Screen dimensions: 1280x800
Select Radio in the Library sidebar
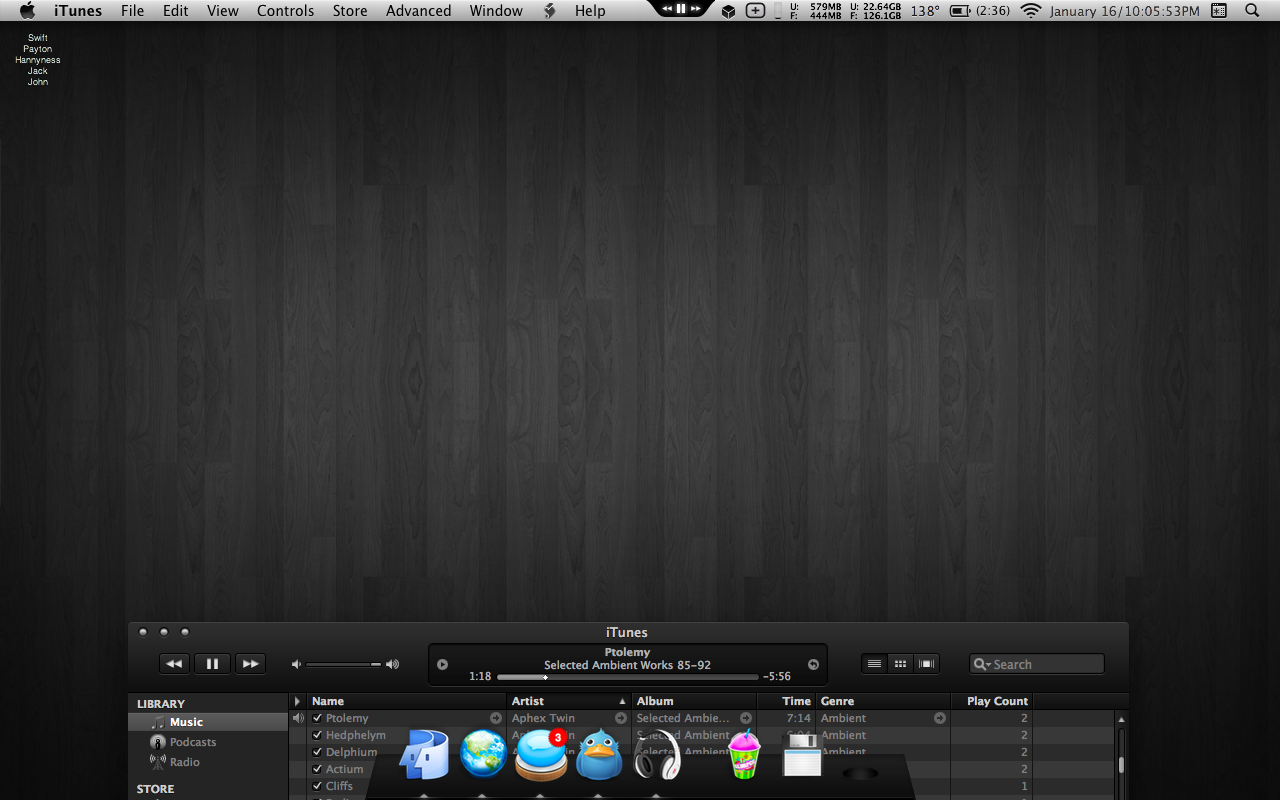coord(208,762)
